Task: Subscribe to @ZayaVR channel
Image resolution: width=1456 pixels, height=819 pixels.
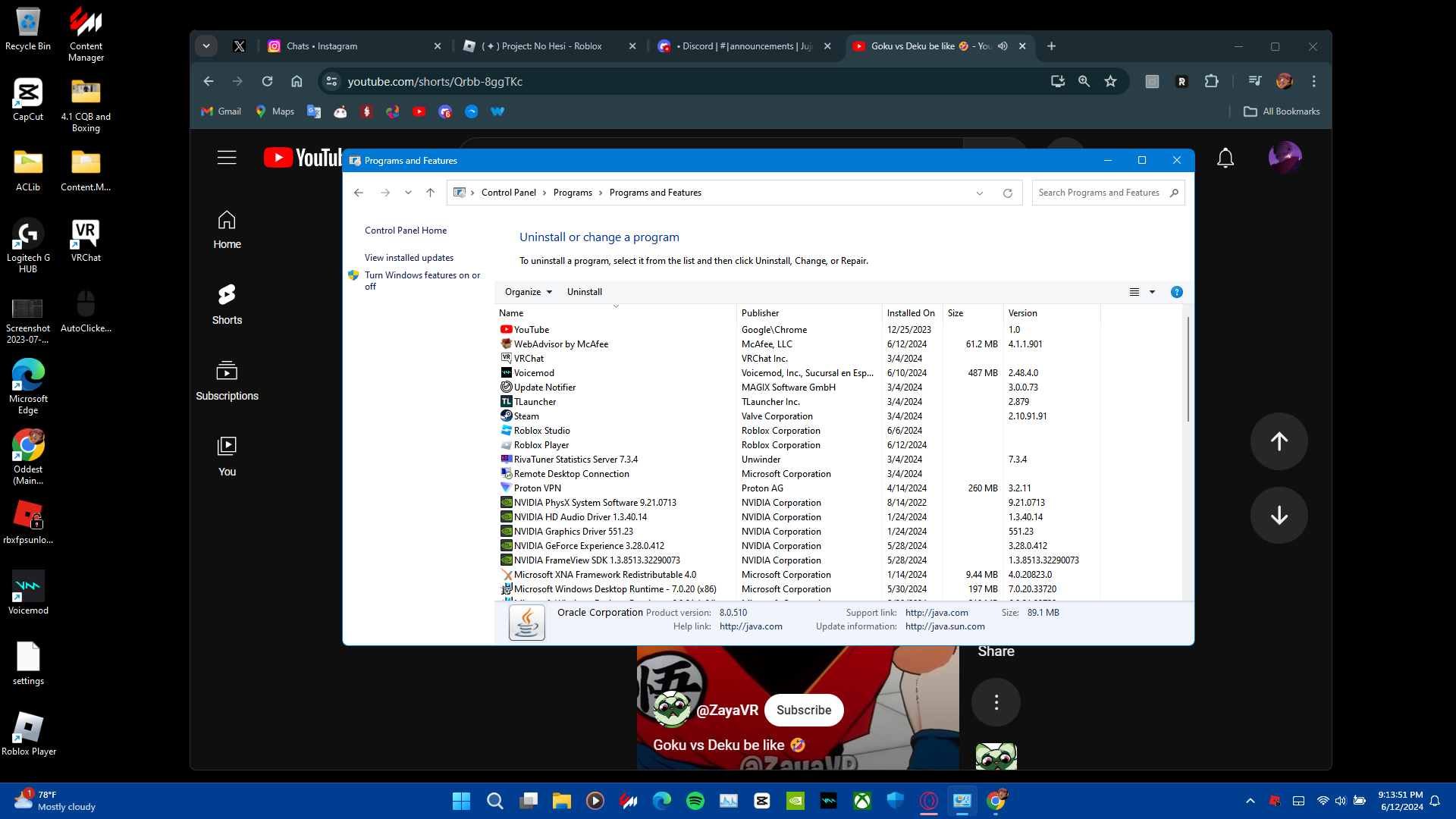Action: click(x=803, y=710)
